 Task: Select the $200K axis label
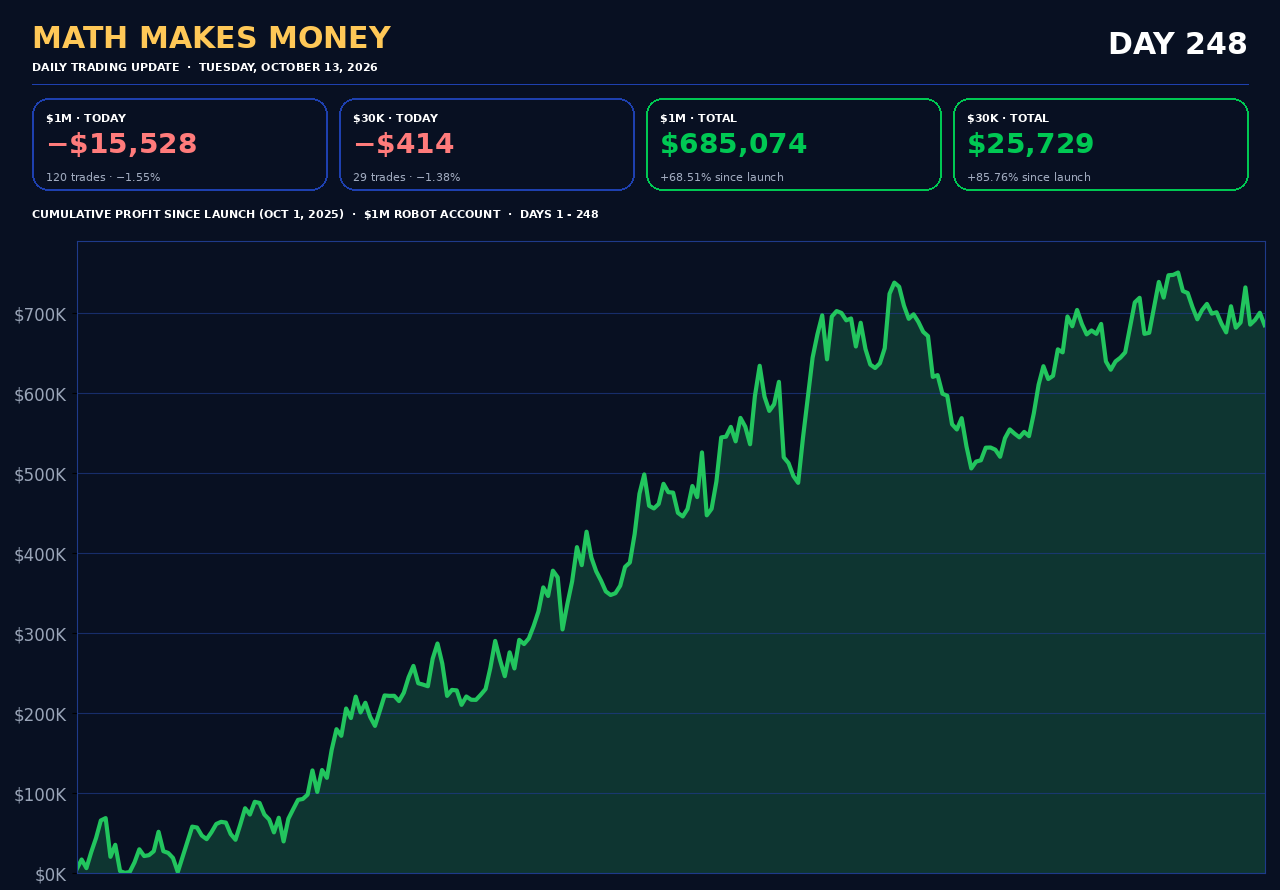coord(40,715)
